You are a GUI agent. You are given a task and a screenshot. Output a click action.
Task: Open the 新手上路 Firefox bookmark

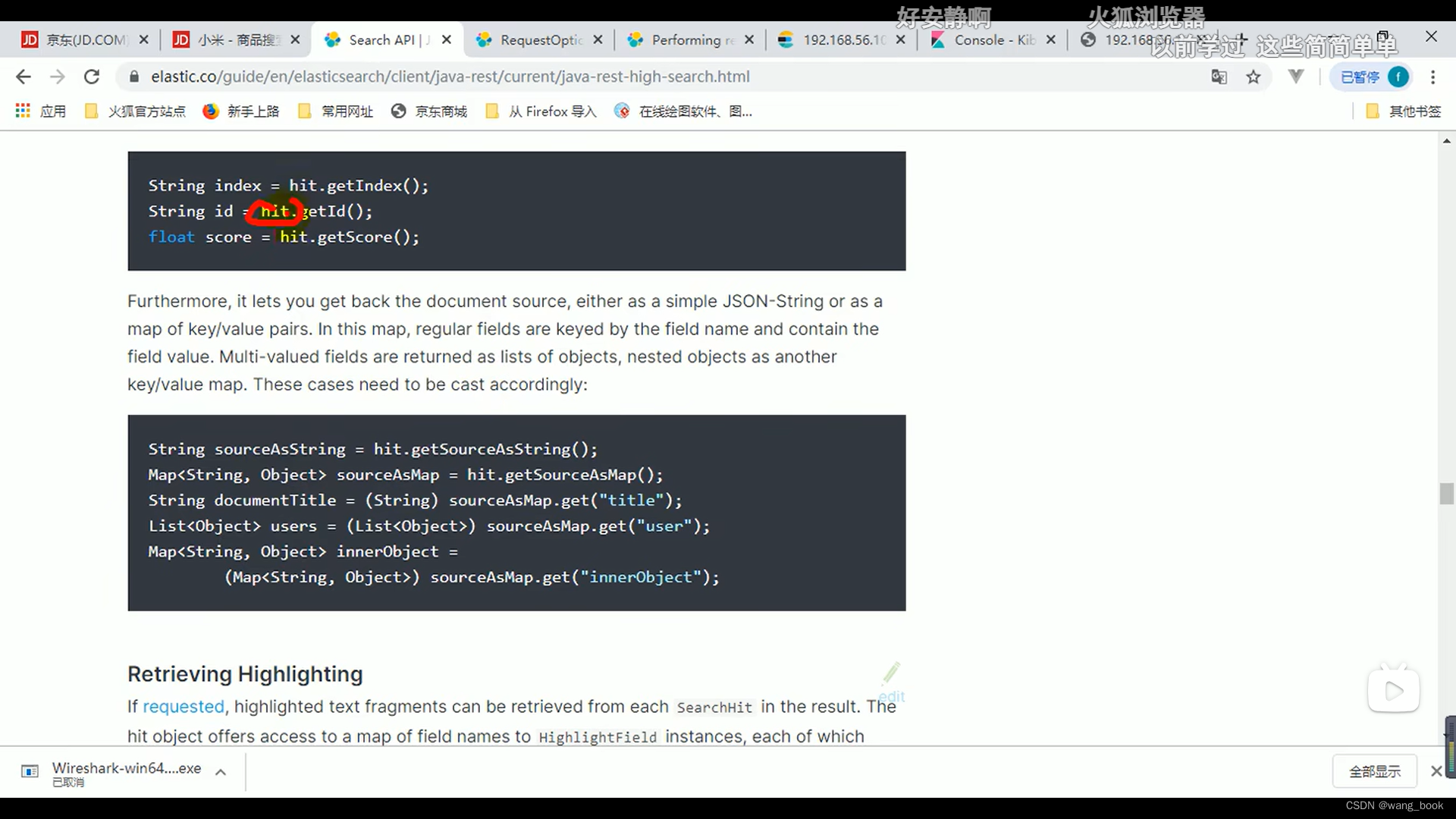241,111
